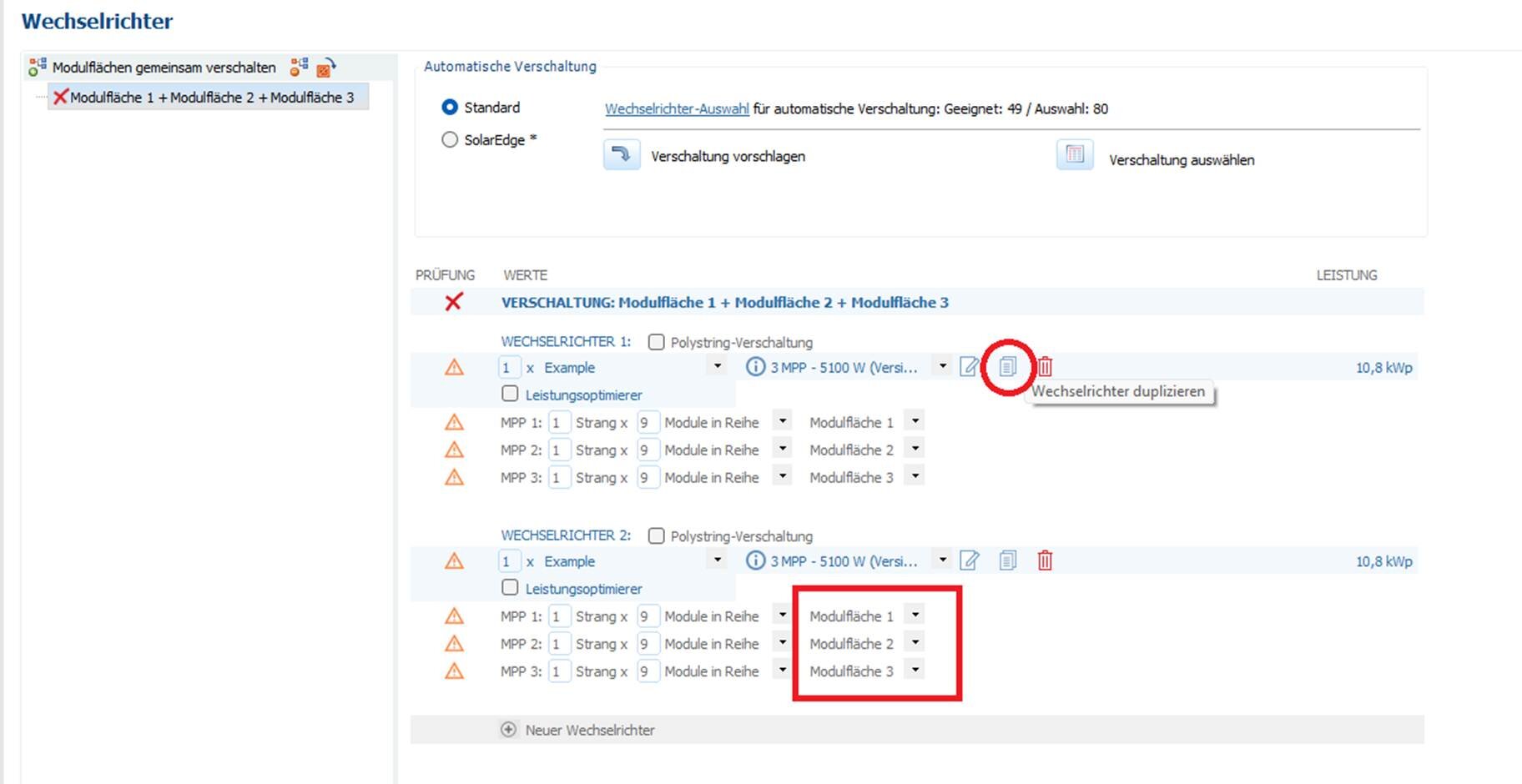
Task: Open the Wechselrichter-Auswahl link
Action: coord(677,108)
